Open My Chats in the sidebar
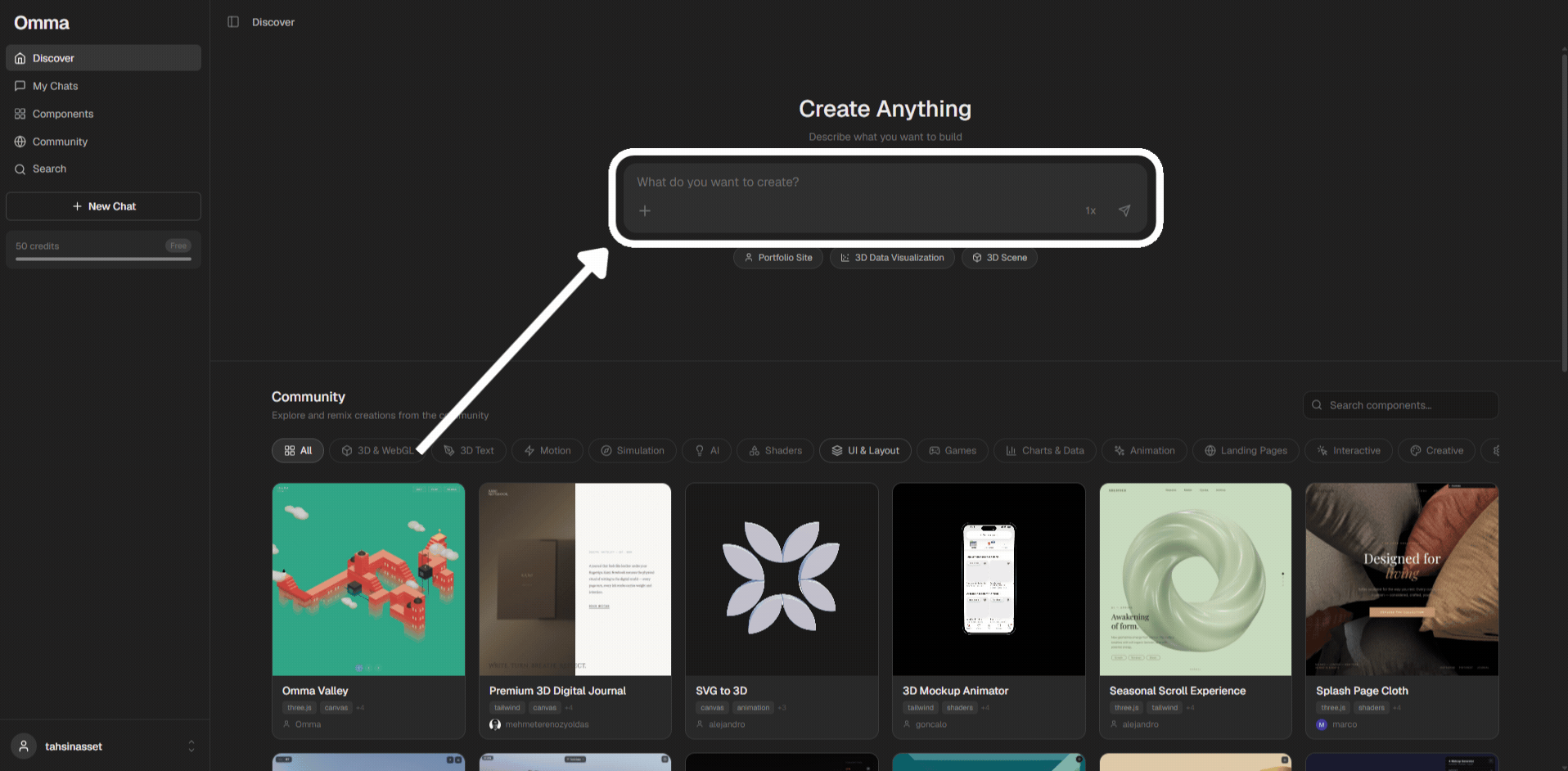Screen dimensions: 1568x771 tap(103, 86)
